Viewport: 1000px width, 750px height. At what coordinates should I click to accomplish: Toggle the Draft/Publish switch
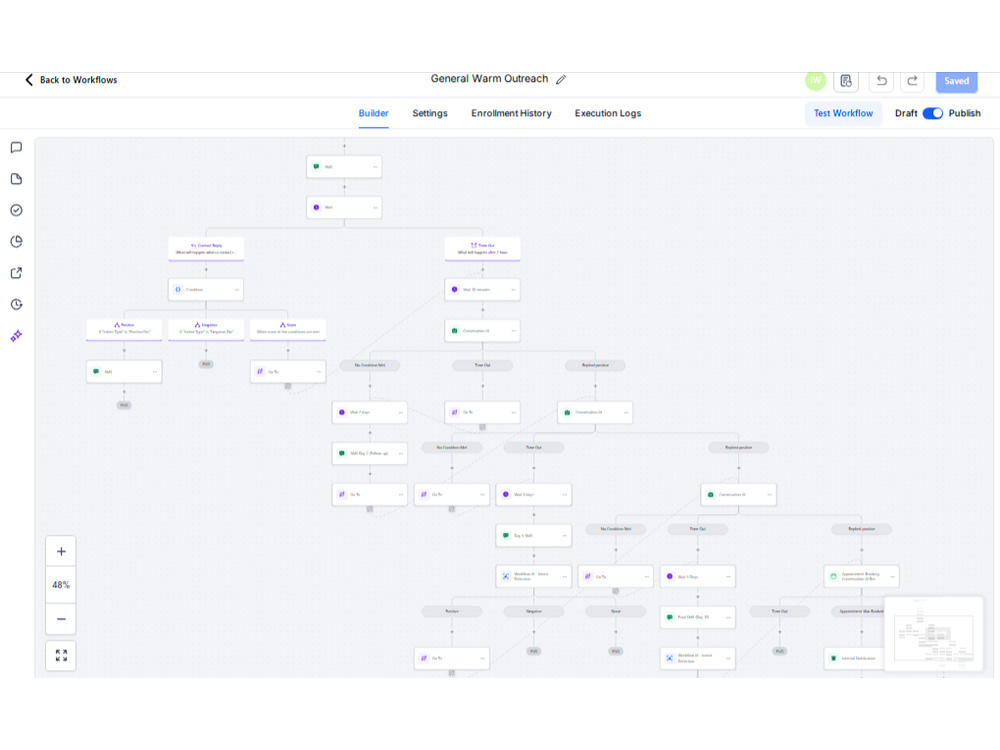click(932, 113)
